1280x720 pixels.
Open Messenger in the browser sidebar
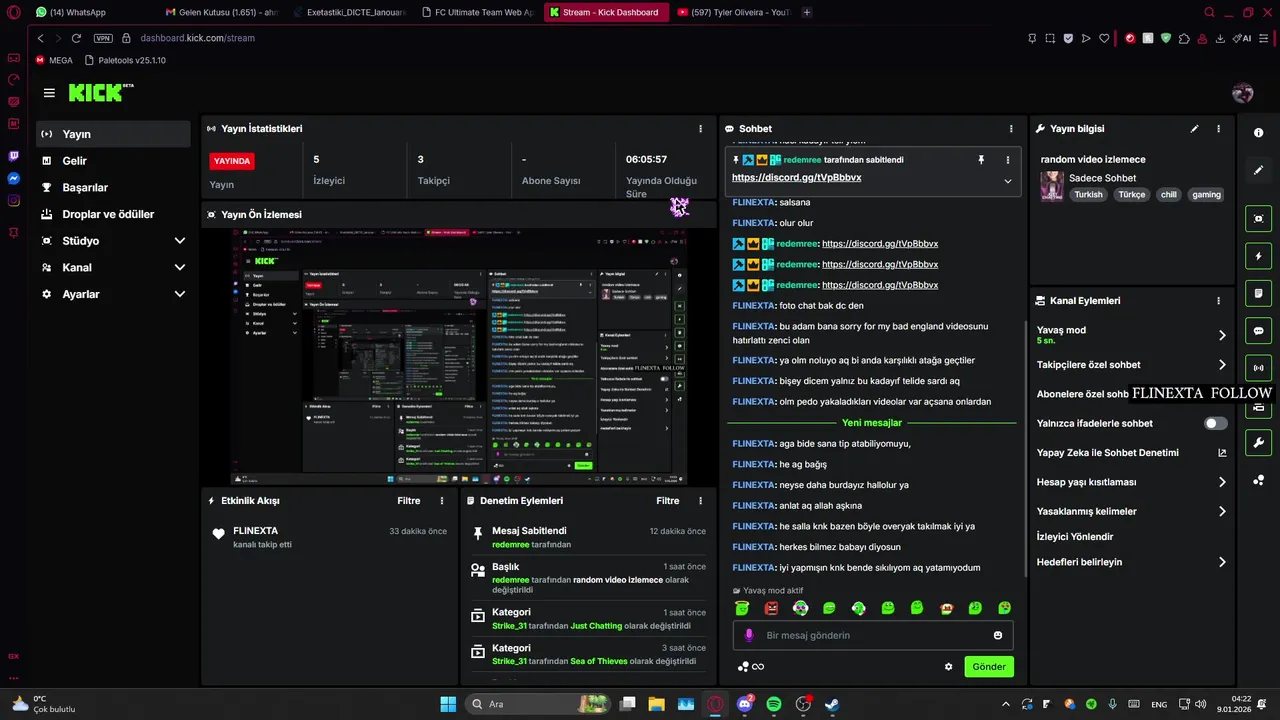tap(13, 178)
